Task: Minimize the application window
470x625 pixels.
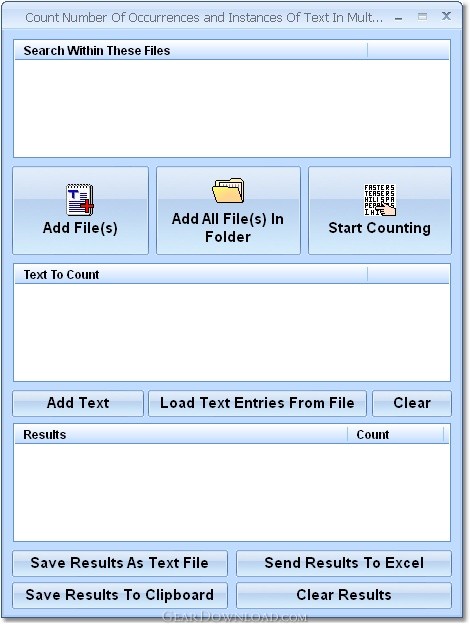Action: pyautogui.click(x=398, y=18)
